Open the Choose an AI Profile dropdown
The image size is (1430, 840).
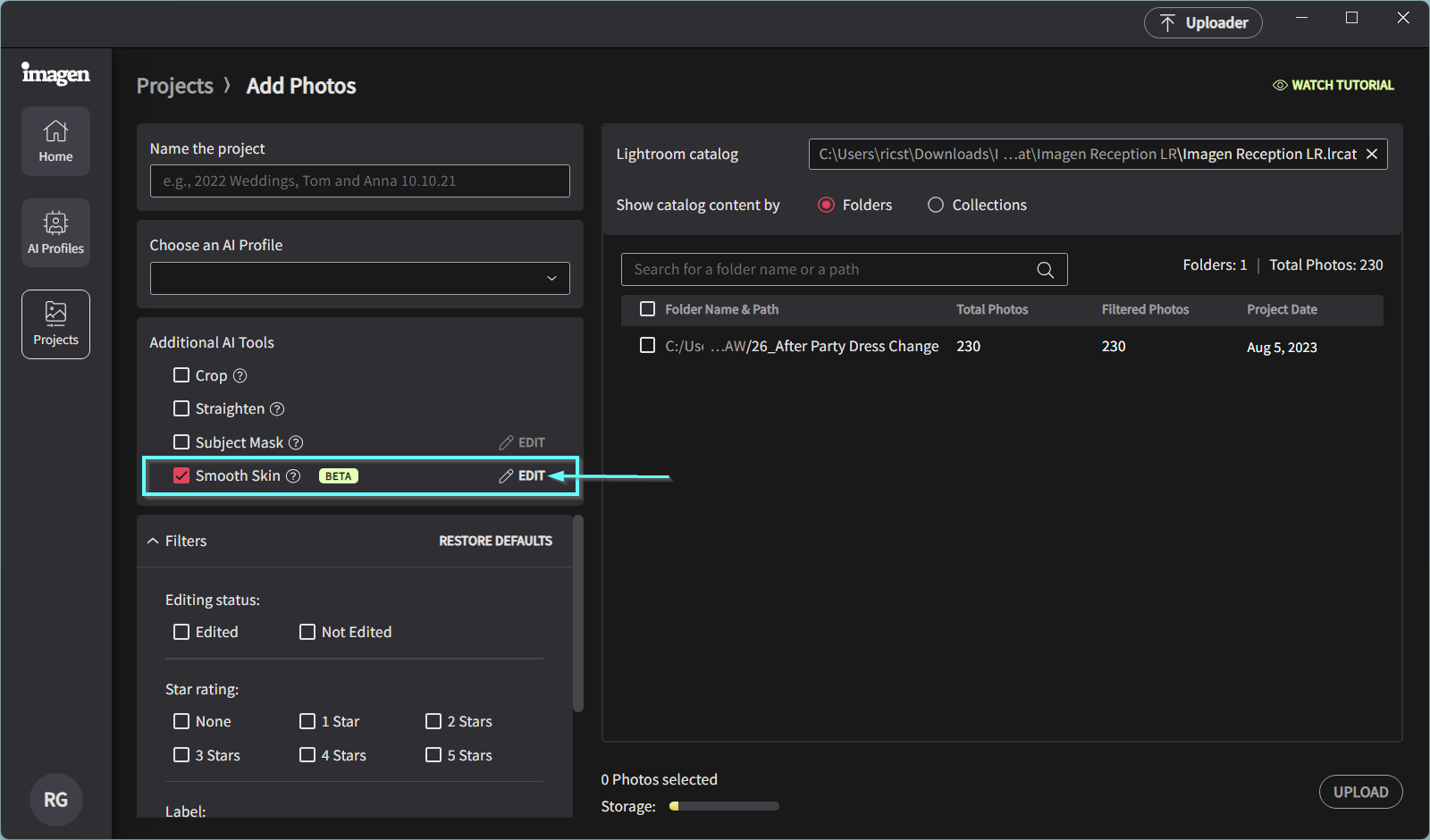tap(360, 278)
